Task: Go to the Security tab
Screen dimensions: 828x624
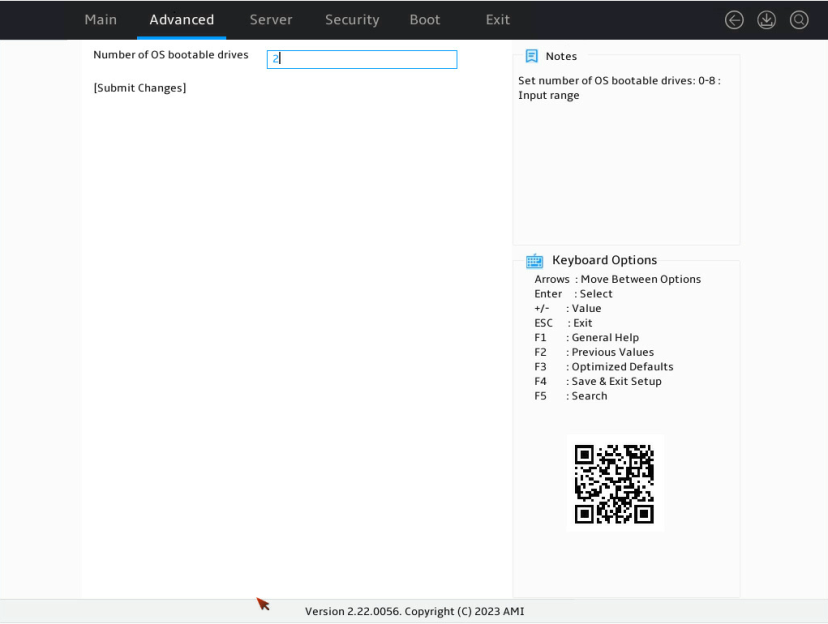Action: click(x=352, y=20)
